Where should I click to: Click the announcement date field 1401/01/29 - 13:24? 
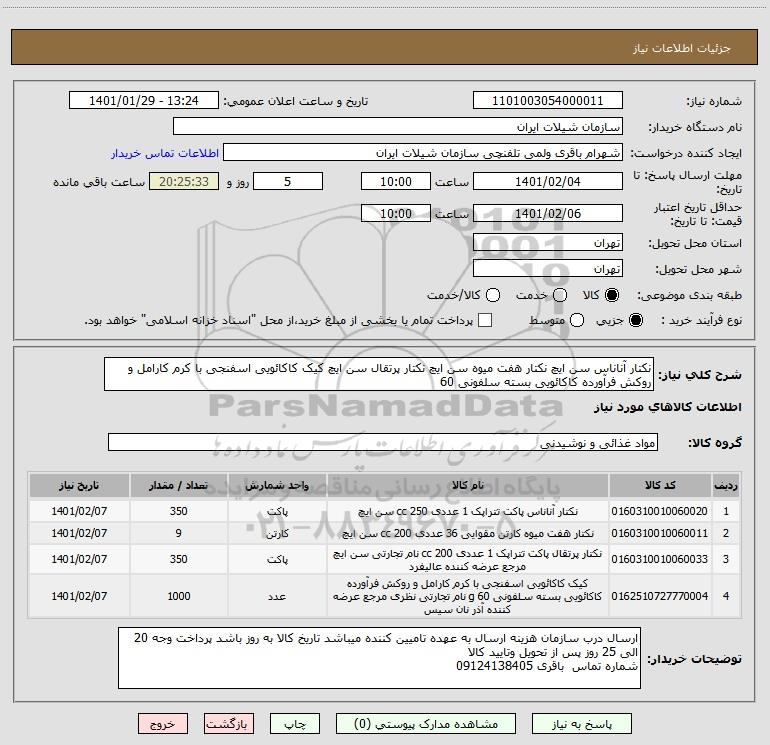[144, 101]
